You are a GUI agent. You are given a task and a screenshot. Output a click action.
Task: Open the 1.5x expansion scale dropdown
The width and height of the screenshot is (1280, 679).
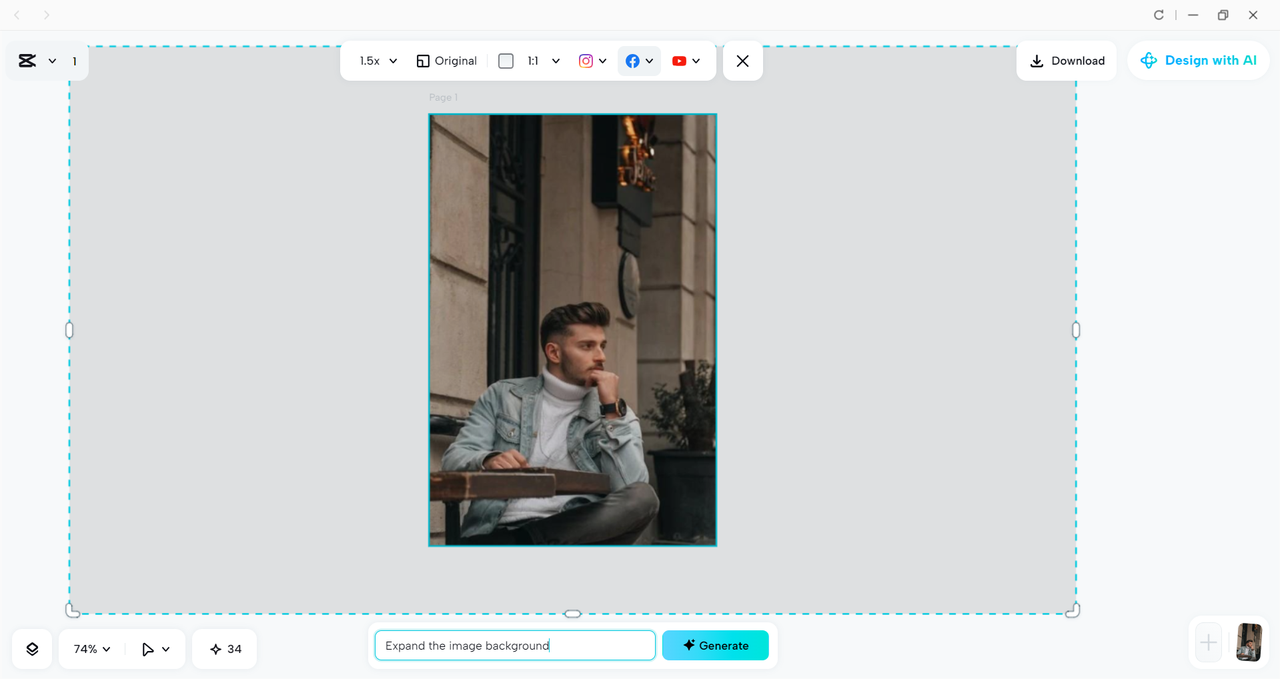pyautogui.click(x=374, y=60)
